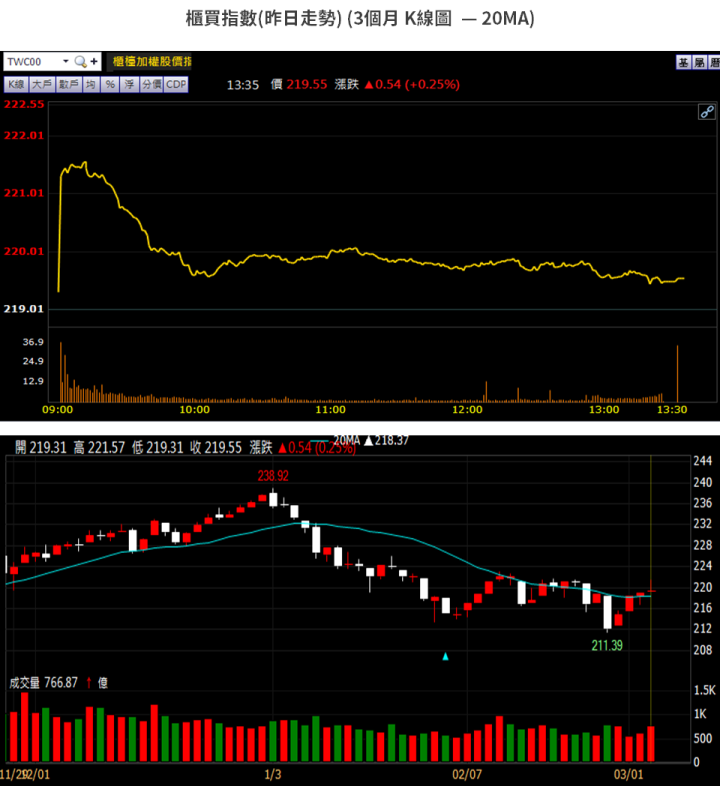Click the 開 219.31 open price text

[x=41, y=447]
